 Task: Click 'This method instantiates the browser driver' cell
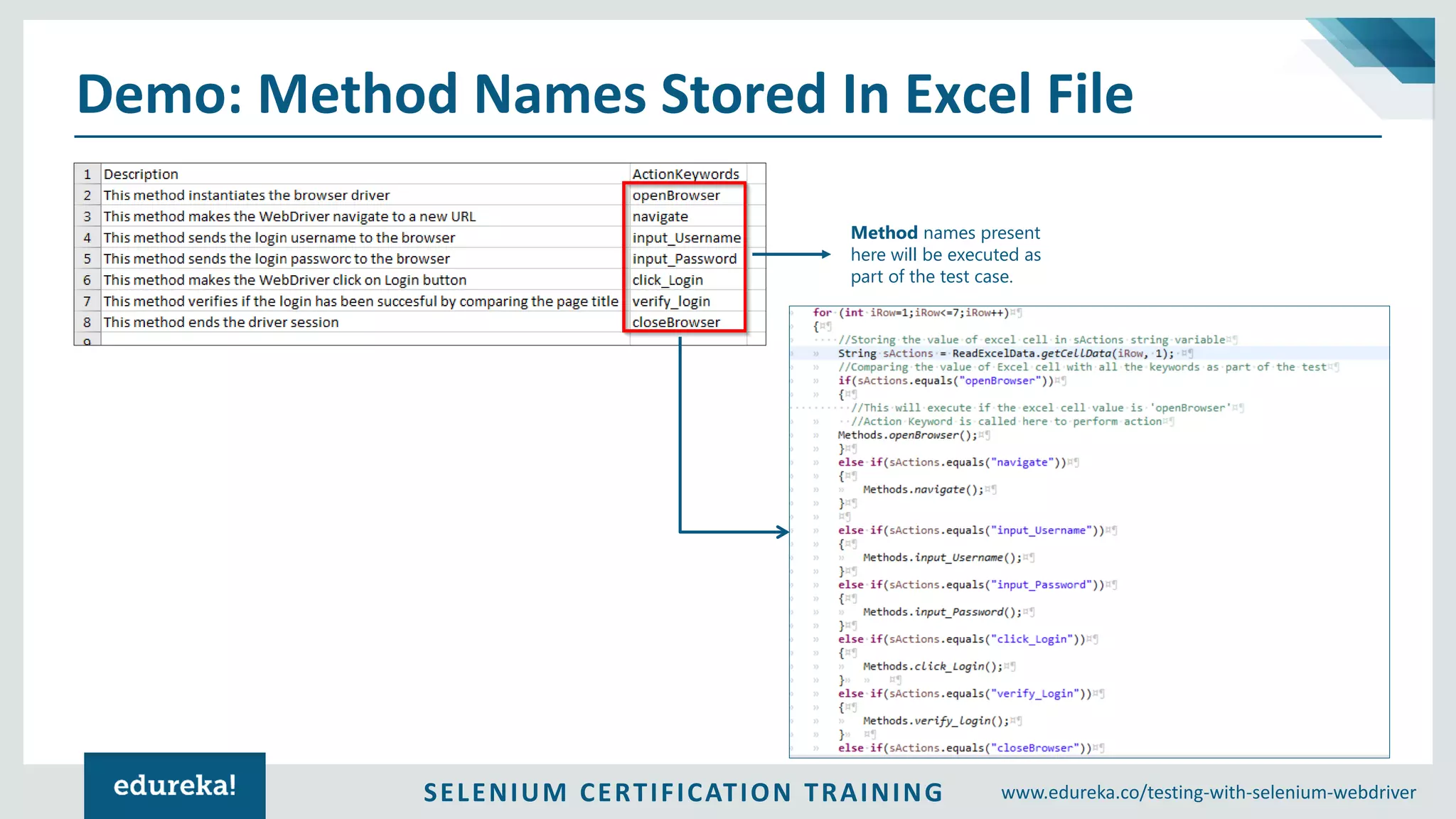coord(365,195)
